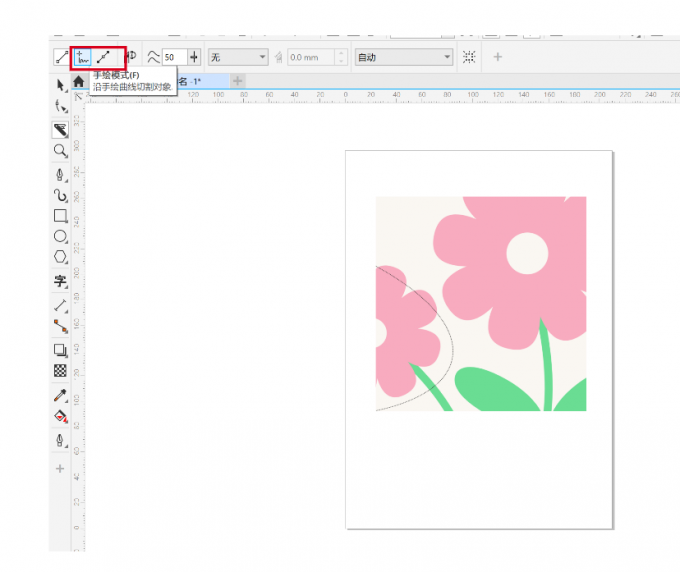Add a new document tab
Viewport: 680px width, 572px height.
(237, 81)
